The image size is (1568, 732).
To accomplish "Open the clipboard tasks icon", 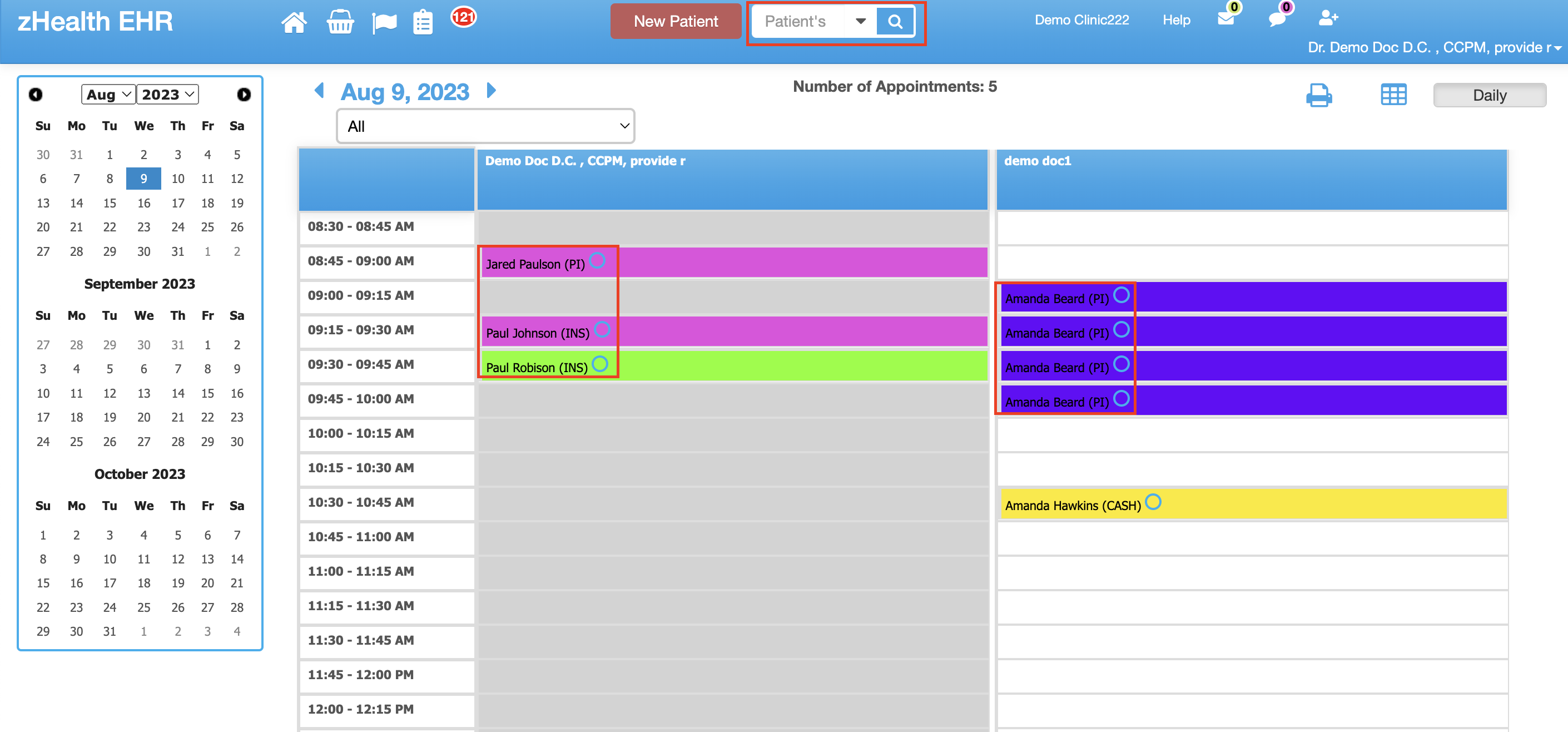I will [x=423, y=23].
